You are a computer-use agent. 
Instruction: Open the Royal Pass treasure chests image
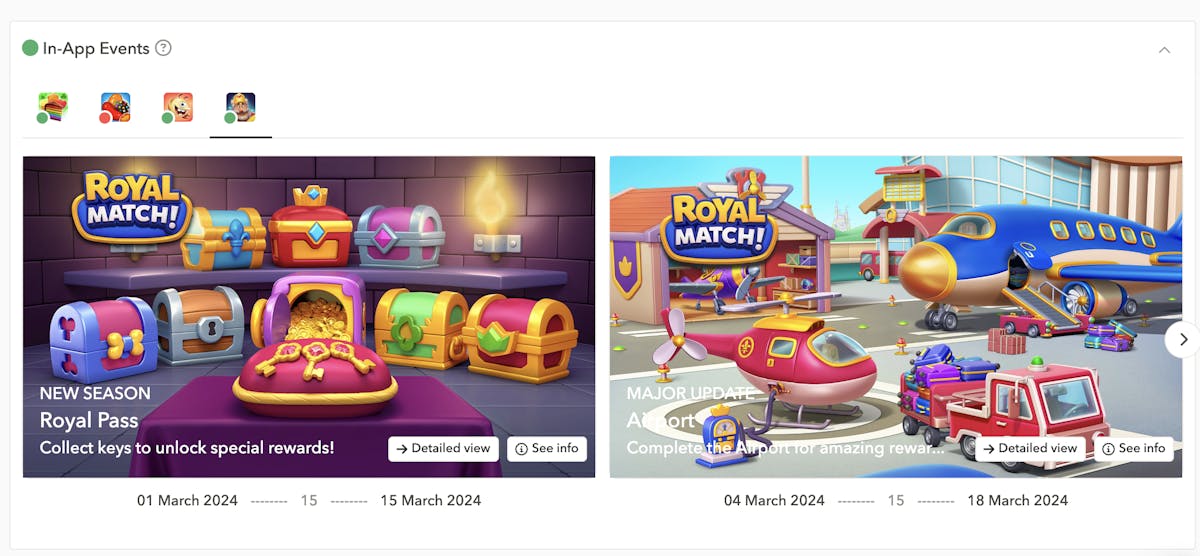coord(309,316)
